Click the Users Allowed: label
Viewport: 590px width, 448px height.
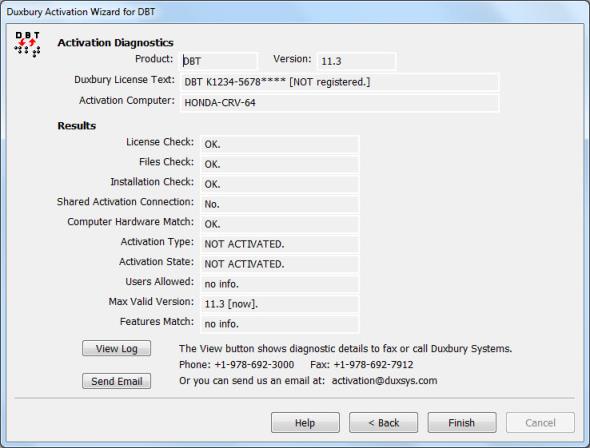coord(160,281)
